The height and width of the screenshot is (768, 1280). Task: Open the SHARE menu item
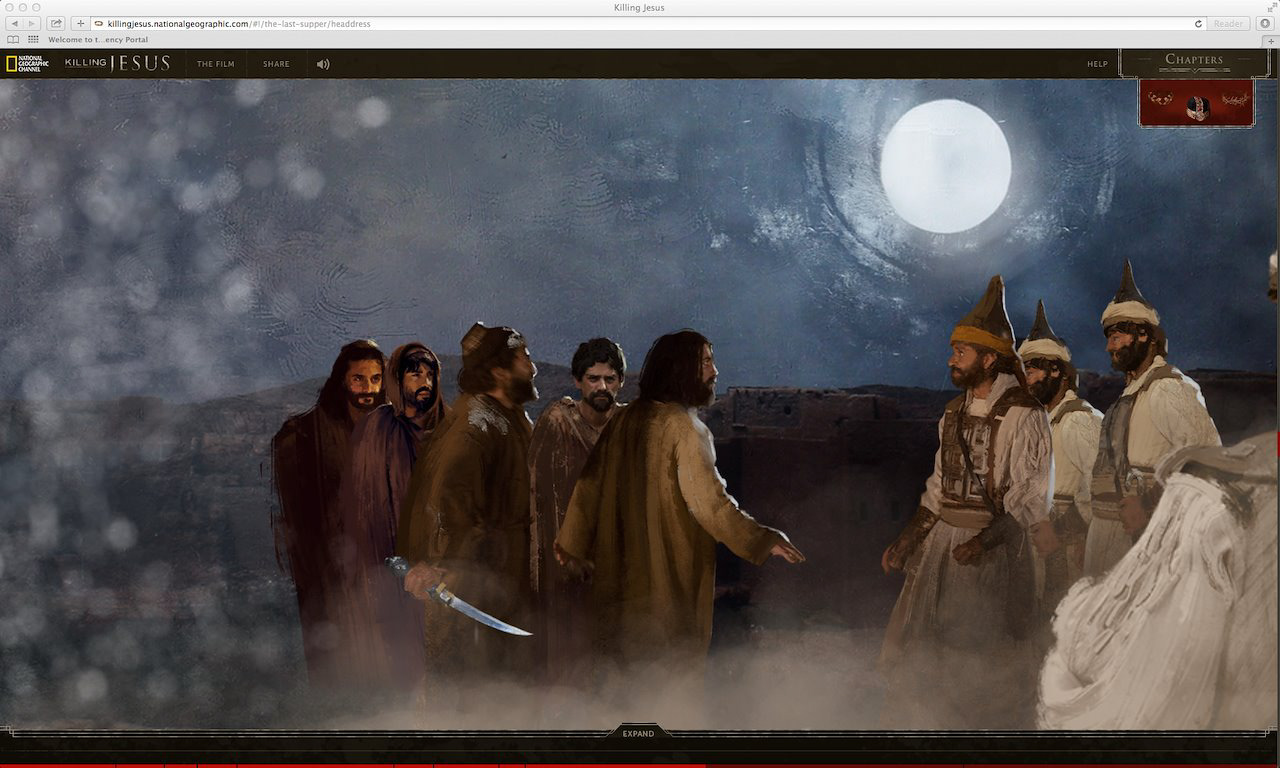[x=276, y=64]
